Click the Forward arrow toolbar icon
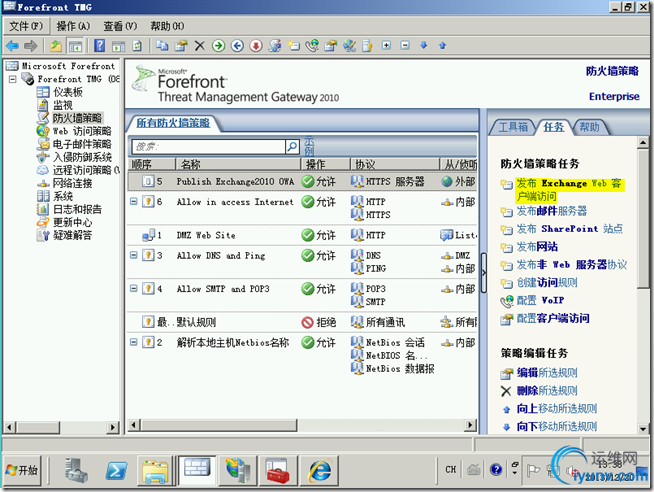Screen dimensions: 654x492 (x=30, y=45)
